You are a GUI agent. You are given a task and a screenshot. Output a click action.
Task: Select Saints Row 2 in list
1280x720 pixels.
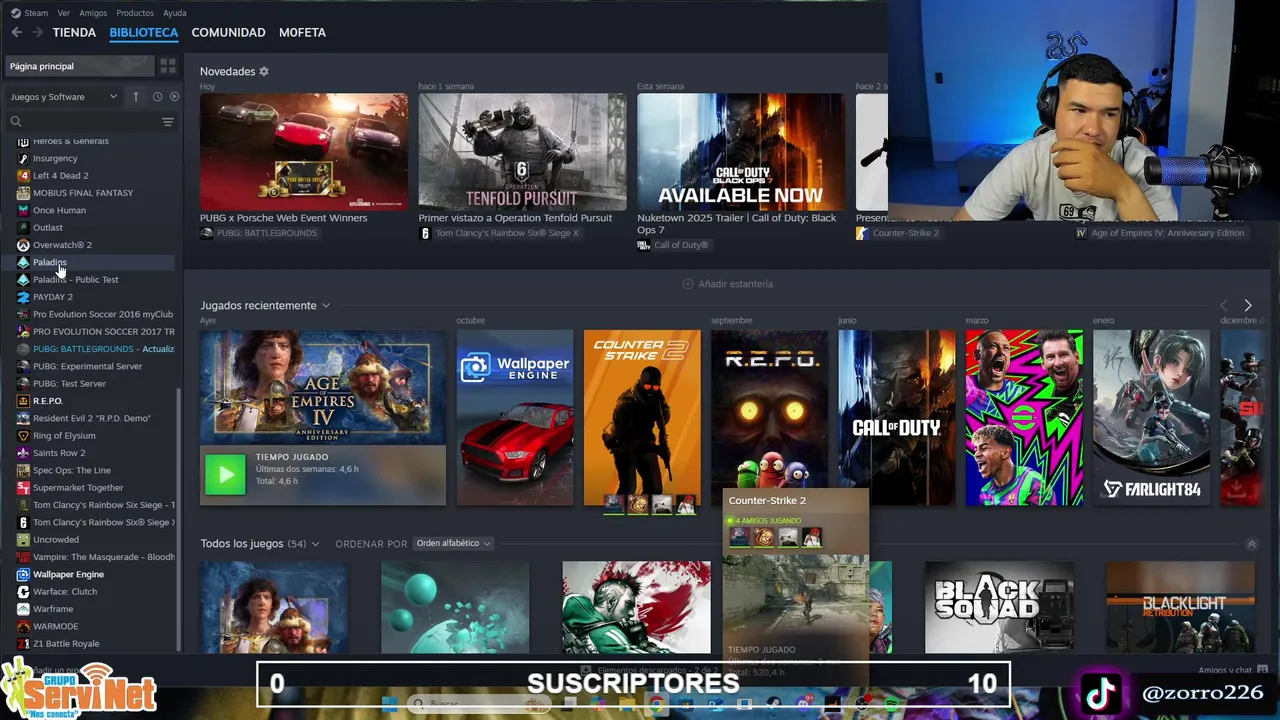coord(59,453)
